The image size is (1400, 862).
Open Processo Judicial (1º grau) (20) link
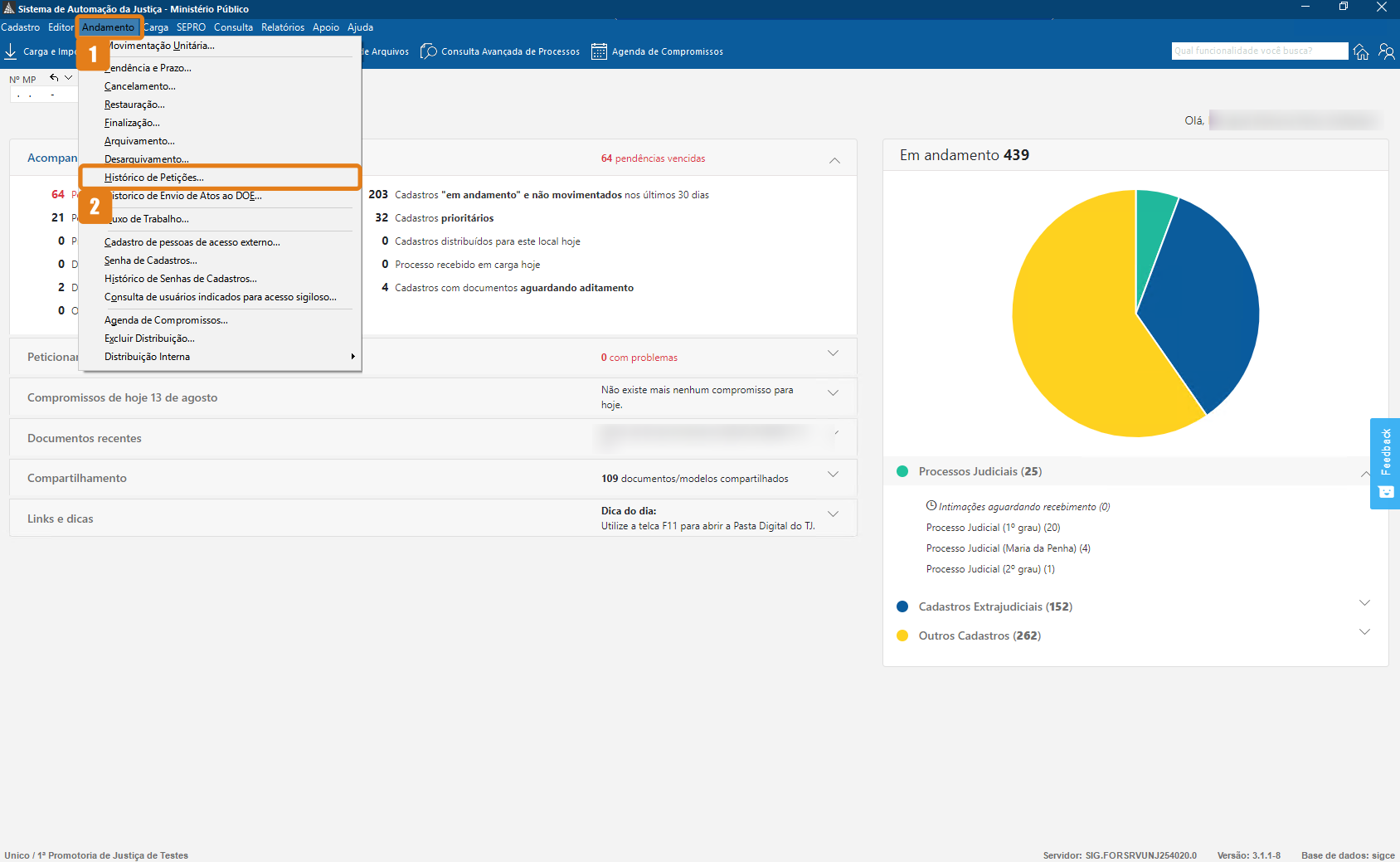(993, 528)
